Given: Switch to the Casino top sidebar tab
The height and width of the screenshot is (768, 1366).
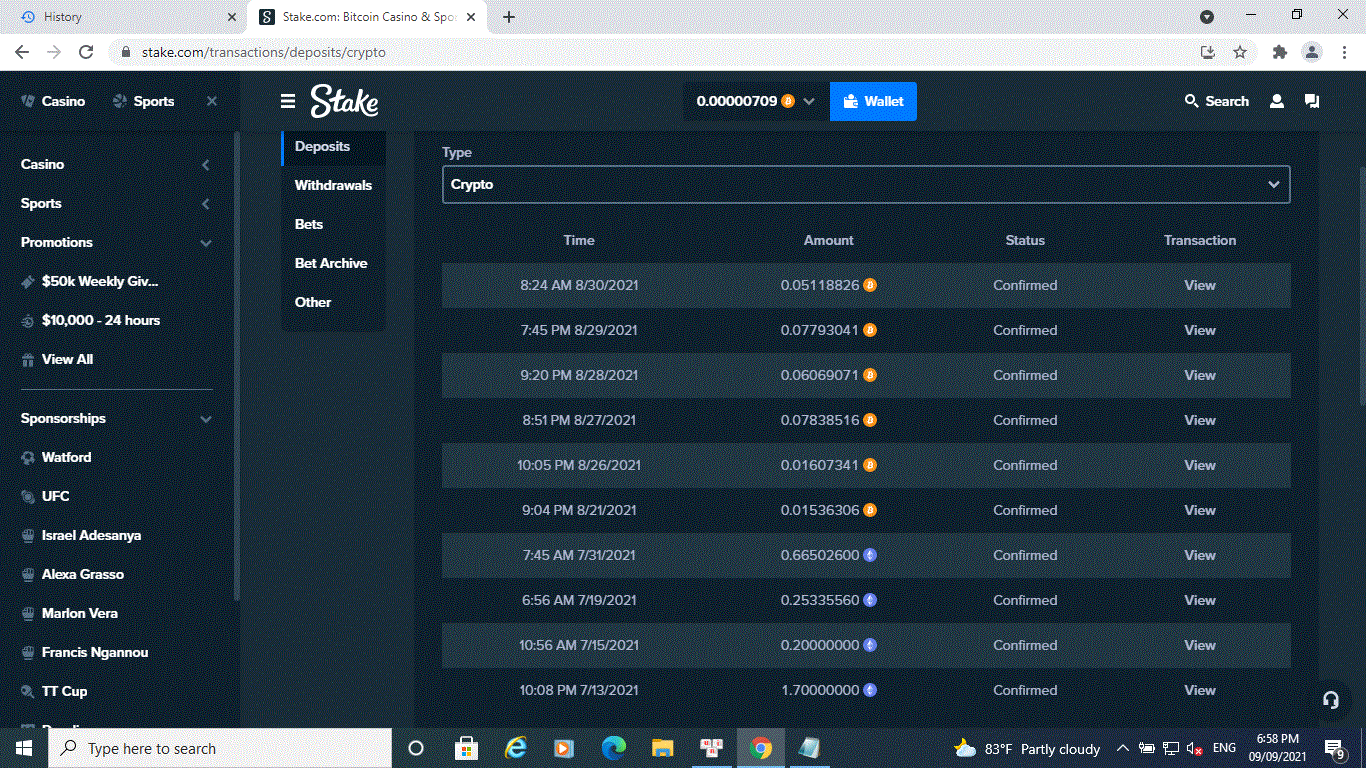Looking at the screenshot, I should [53, 101].
